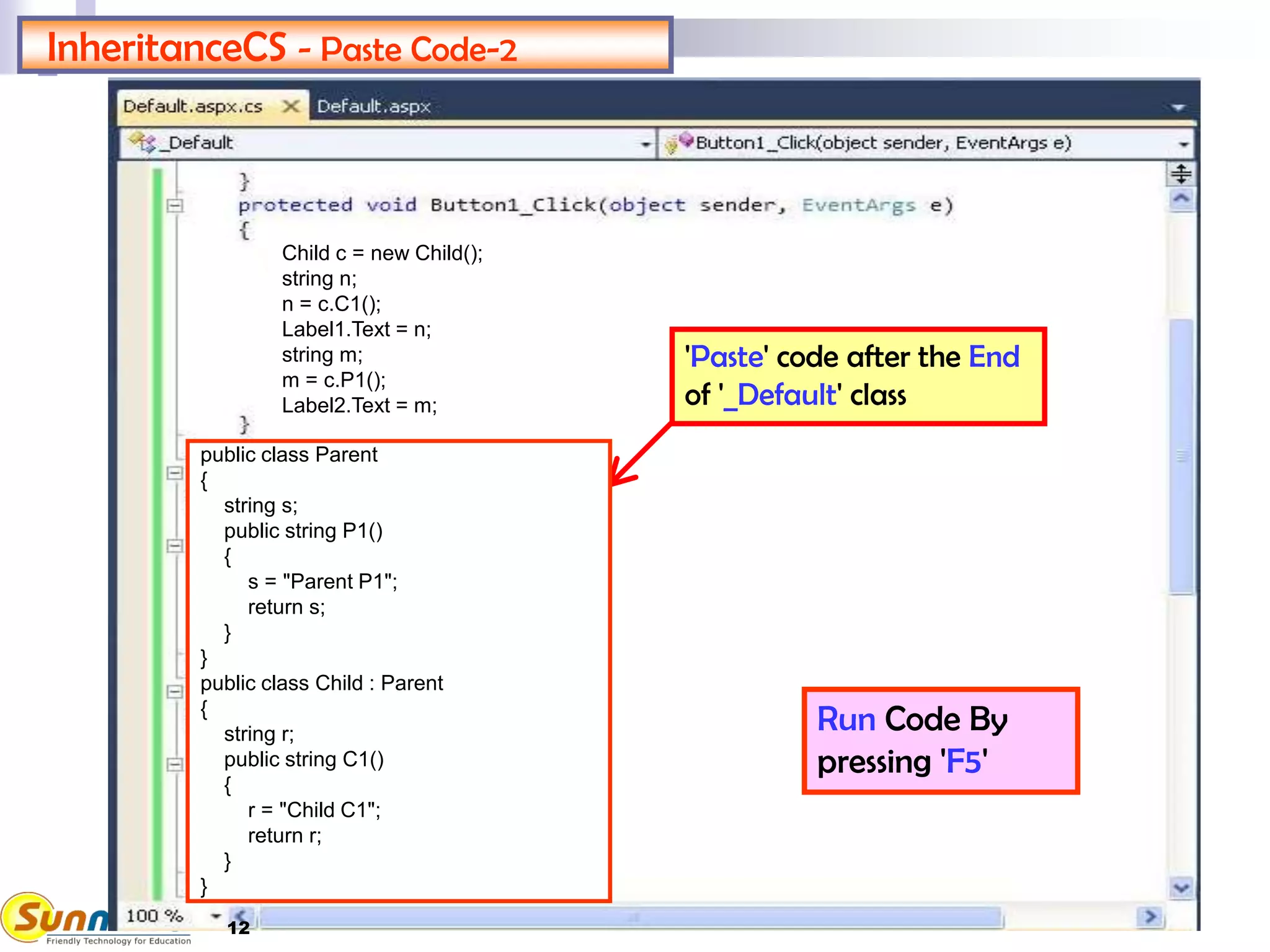Switch to the Default.aspx tab

(373, 107)
